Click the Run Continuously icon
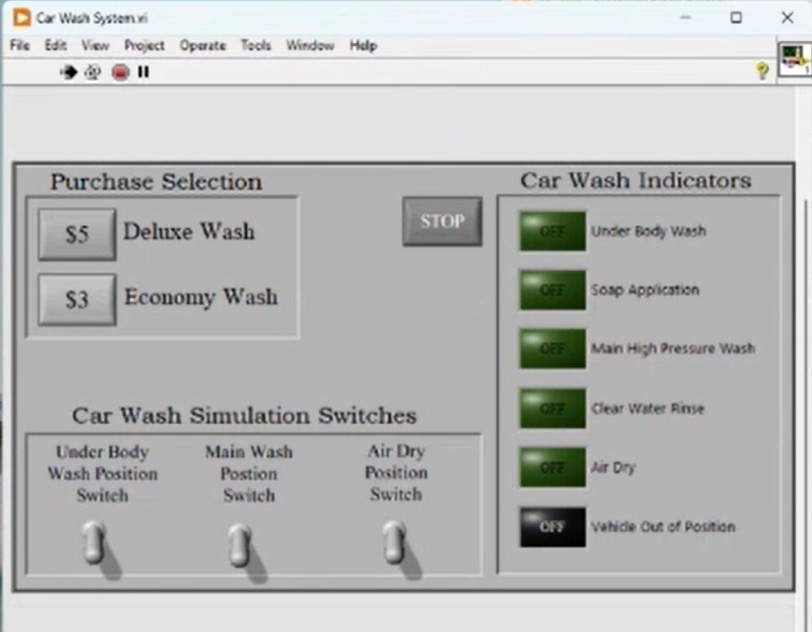This screenshot has height=632, width=812. pos(92,71)
